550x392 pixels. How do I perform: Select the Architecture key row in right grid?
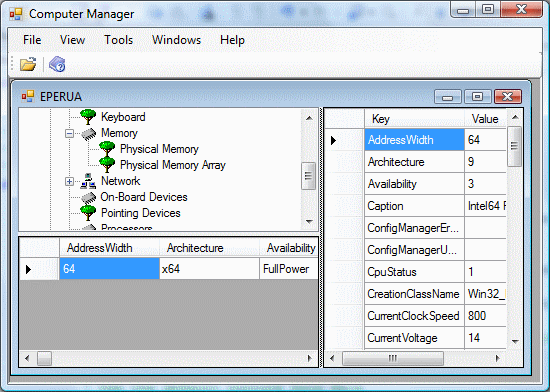414,162
